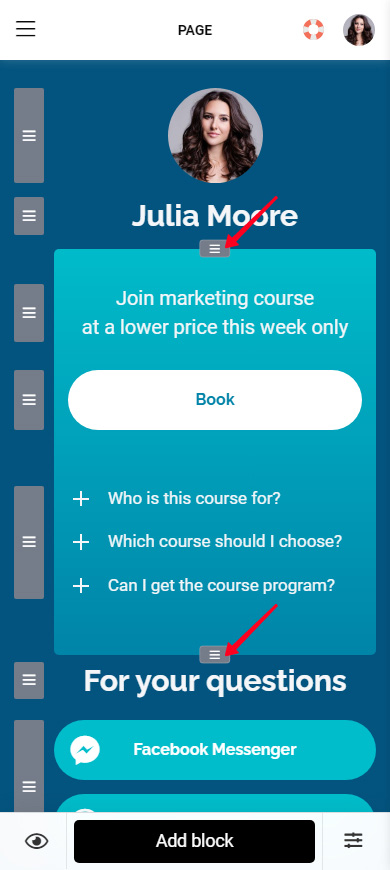Select the section handle above the teal card
The width and height of the screenshot is (390, 870).
coord(215,249)
